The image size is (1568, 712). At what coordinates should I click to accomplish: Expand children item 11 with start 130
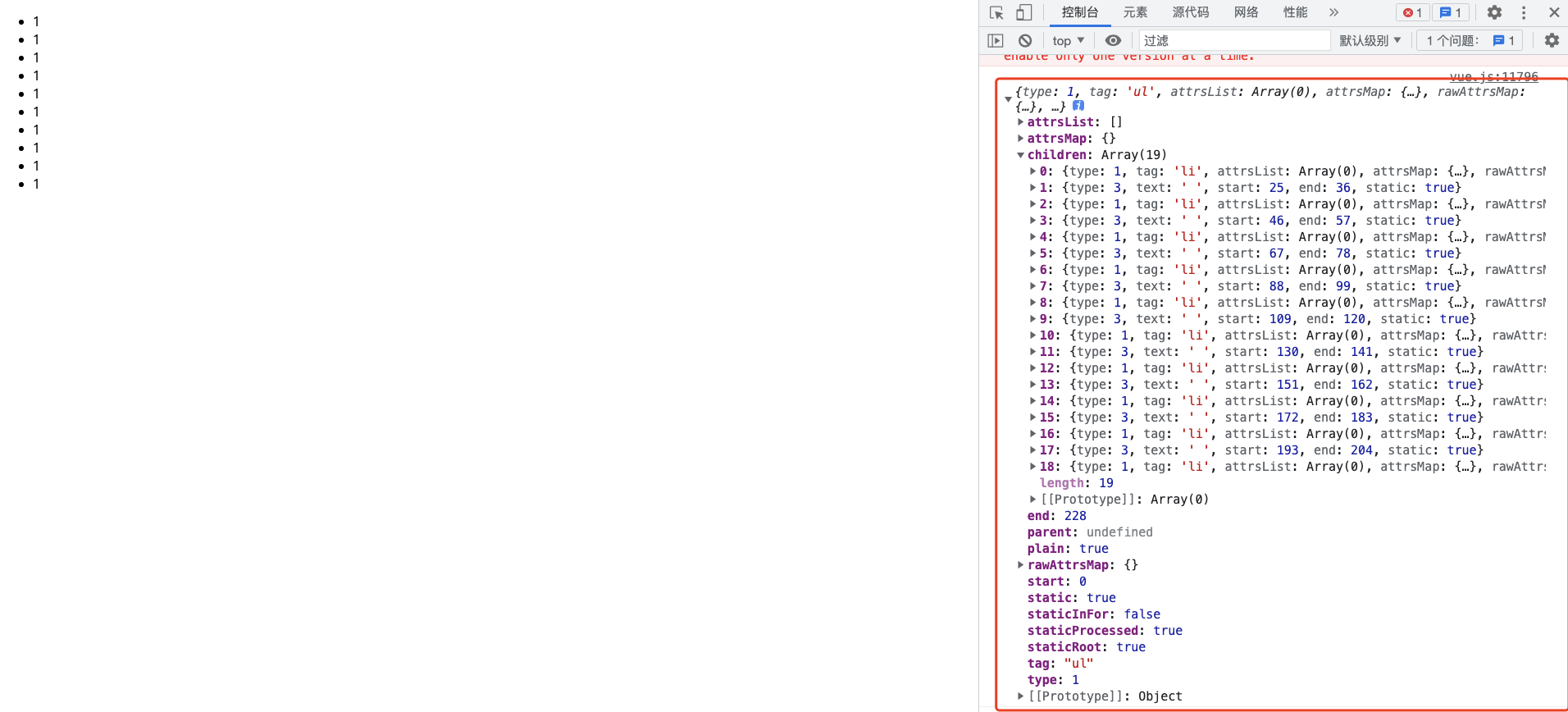pyautogui.click(x=1032, y=352)
